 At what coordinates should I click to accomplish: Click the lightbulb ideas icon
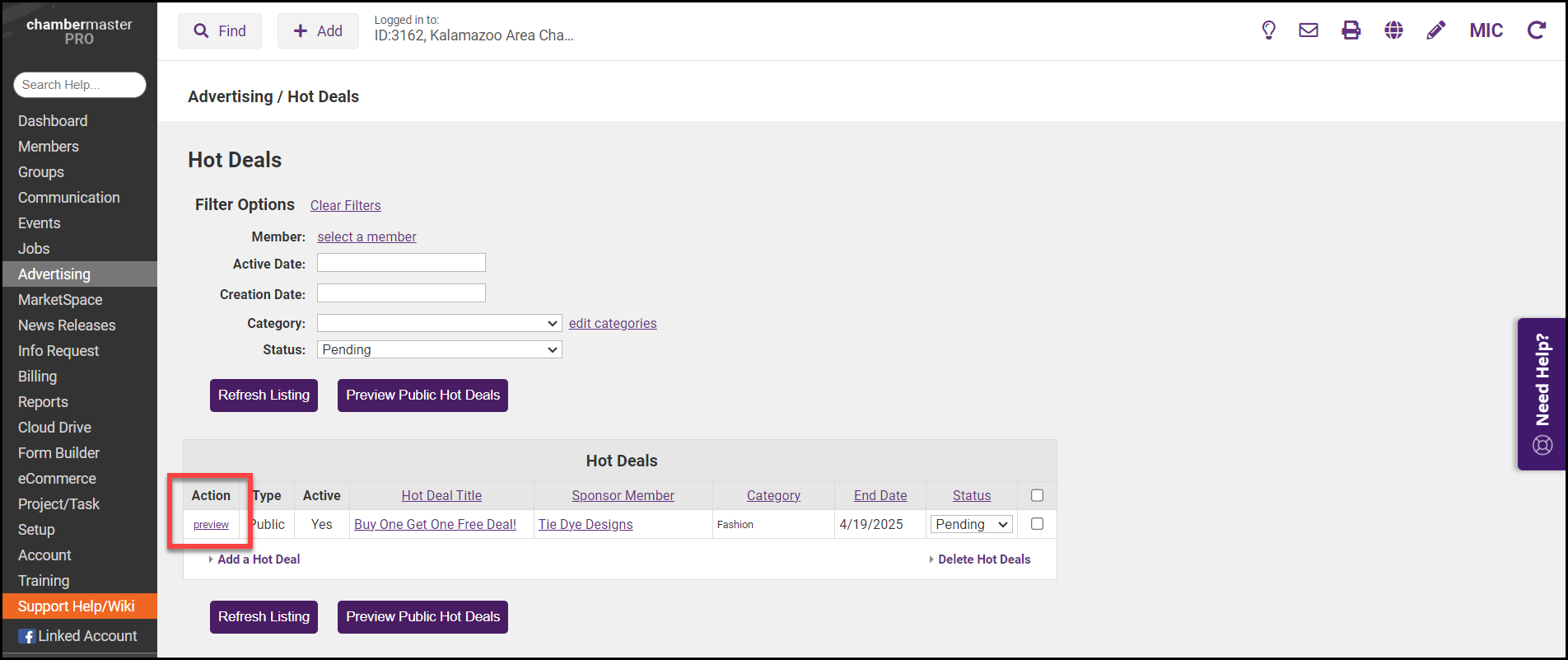coord(1268,30)
